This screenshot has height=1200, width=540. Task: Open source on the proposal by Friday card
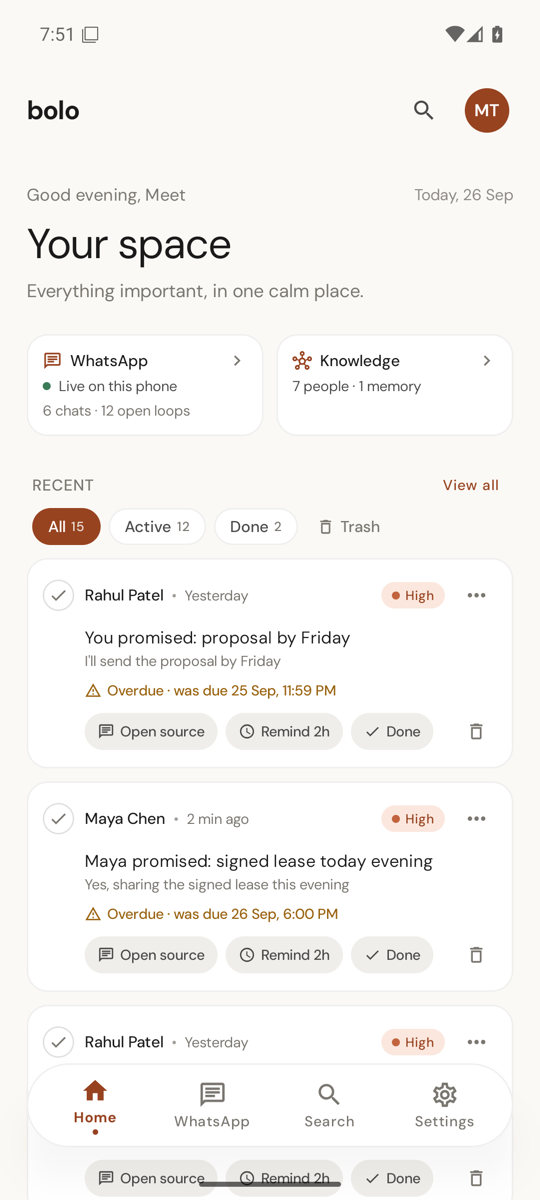tap(151, 731)
